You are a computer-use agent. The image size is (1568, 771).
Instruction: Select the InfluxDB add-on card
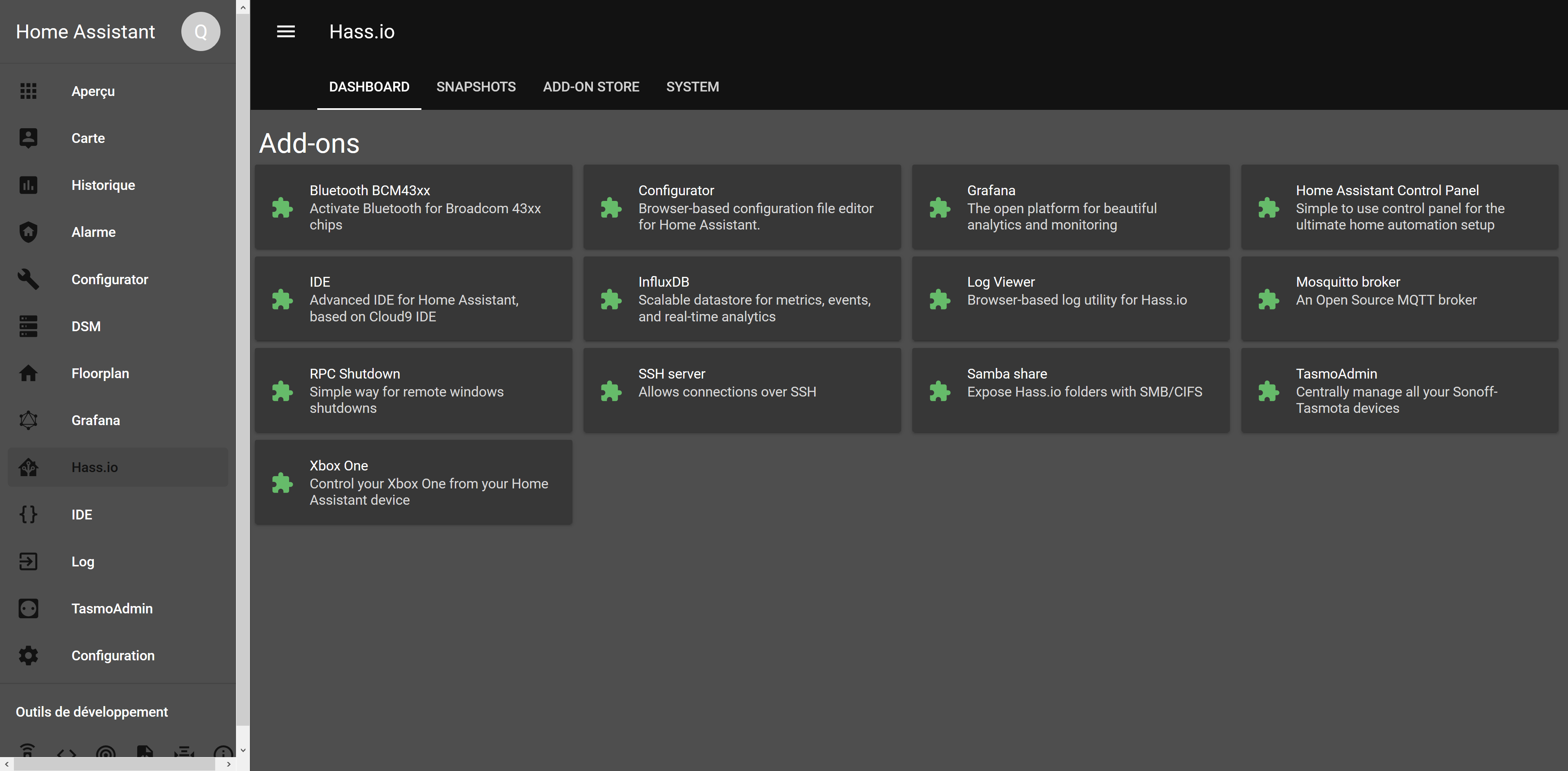click(742, 298)
